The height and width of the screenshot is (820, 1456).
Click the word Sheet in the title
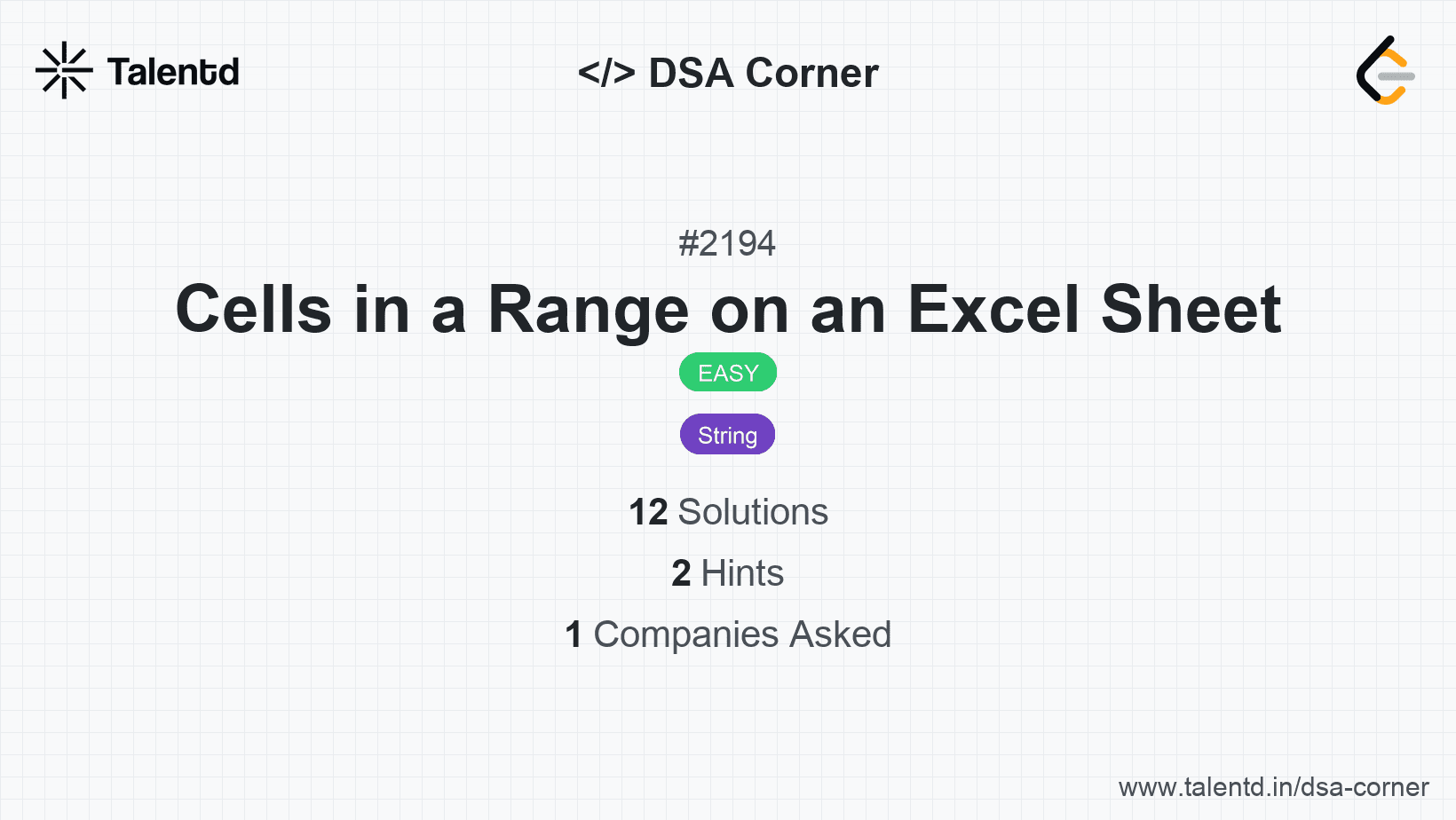tap(1191, 310)
